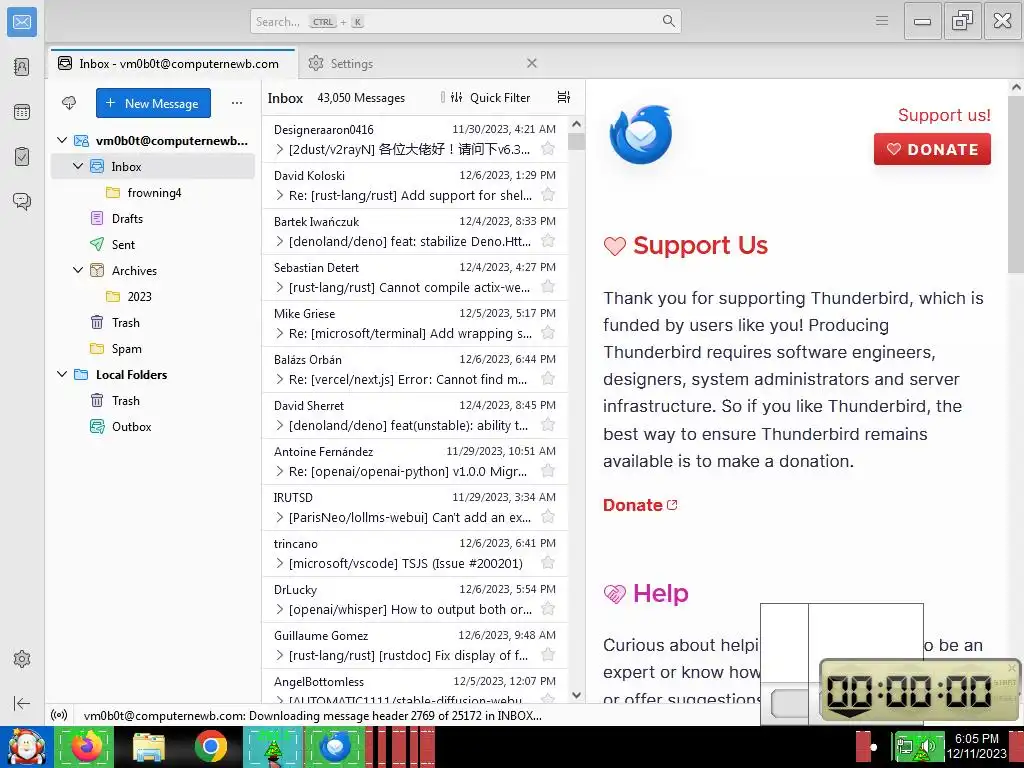
Task: Click the search magnifier icon
Action: (x=669, y=21)
